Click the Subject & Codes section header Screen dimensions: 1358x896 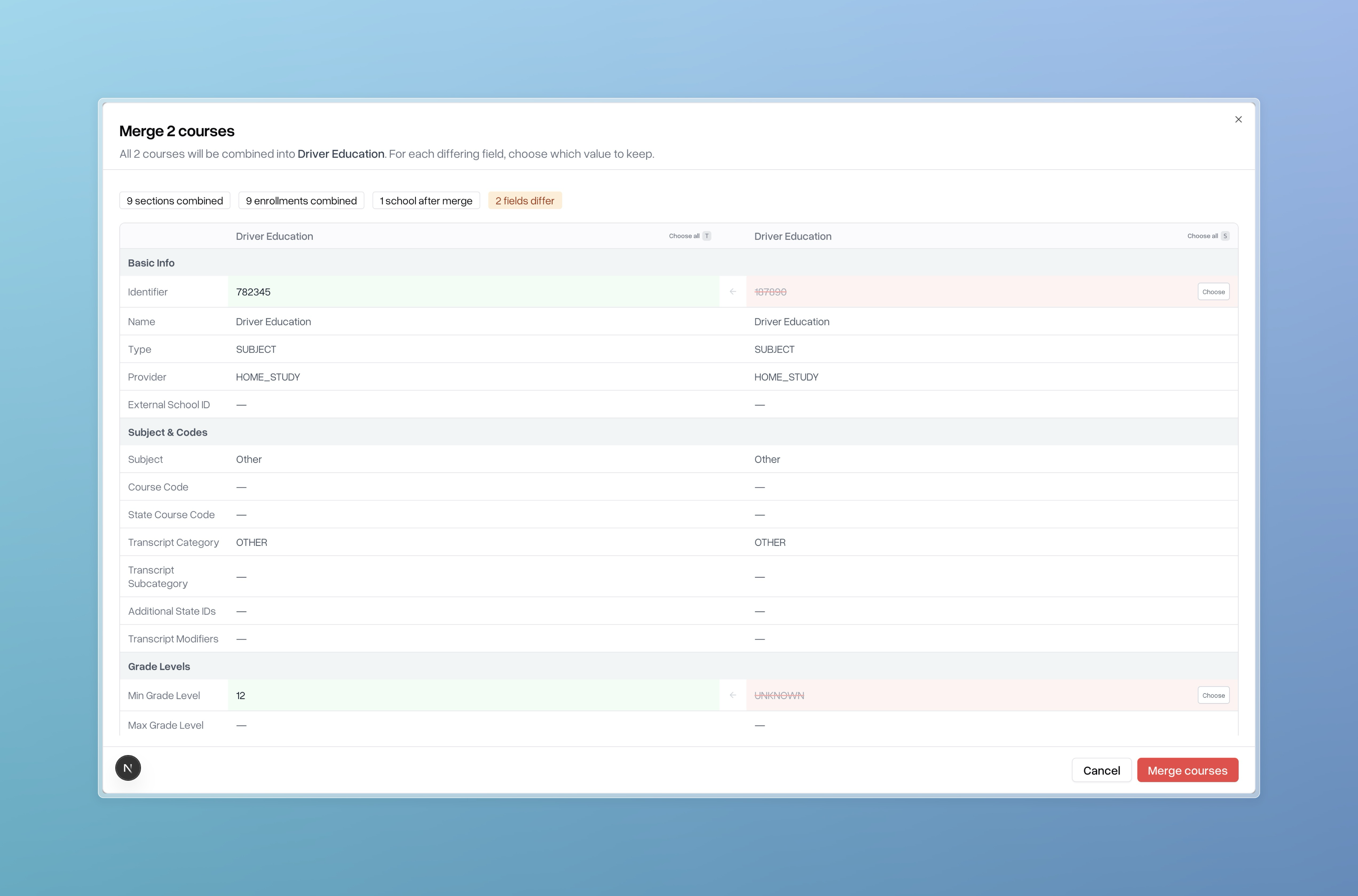click(x=167, y=432)
